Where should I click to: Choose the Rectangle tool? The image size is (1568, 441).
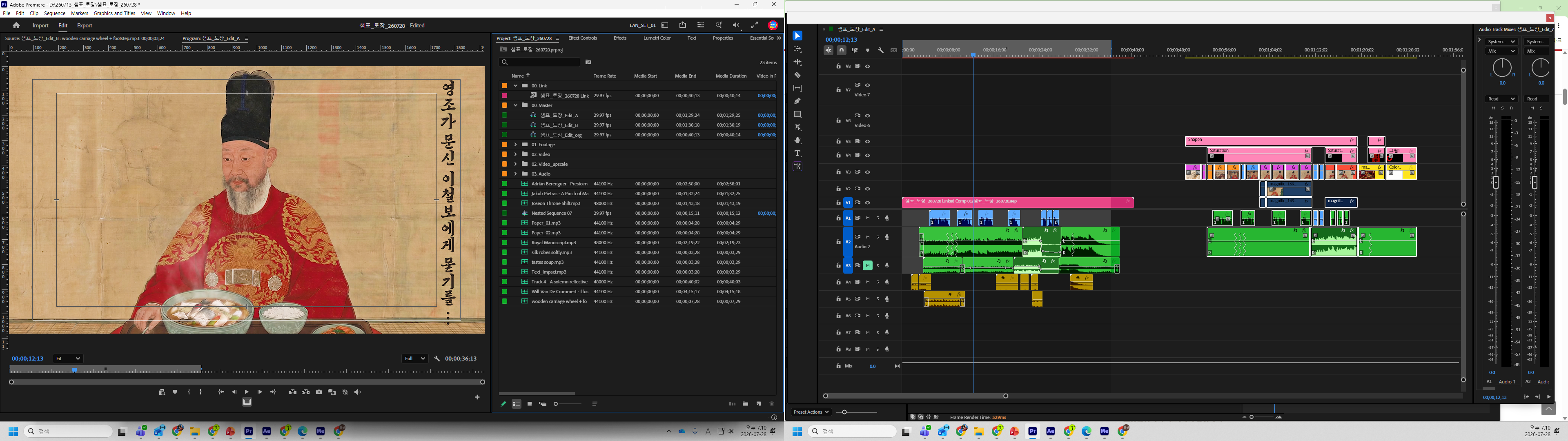click(797, 114)
